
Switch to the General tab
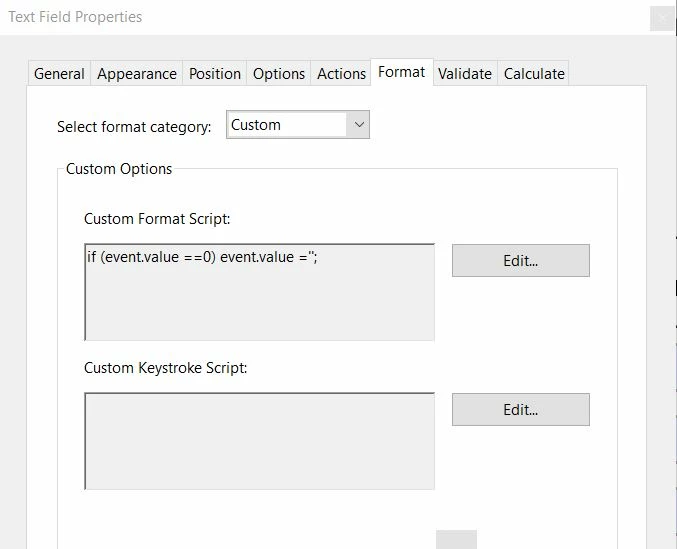[x=59, y=74]
